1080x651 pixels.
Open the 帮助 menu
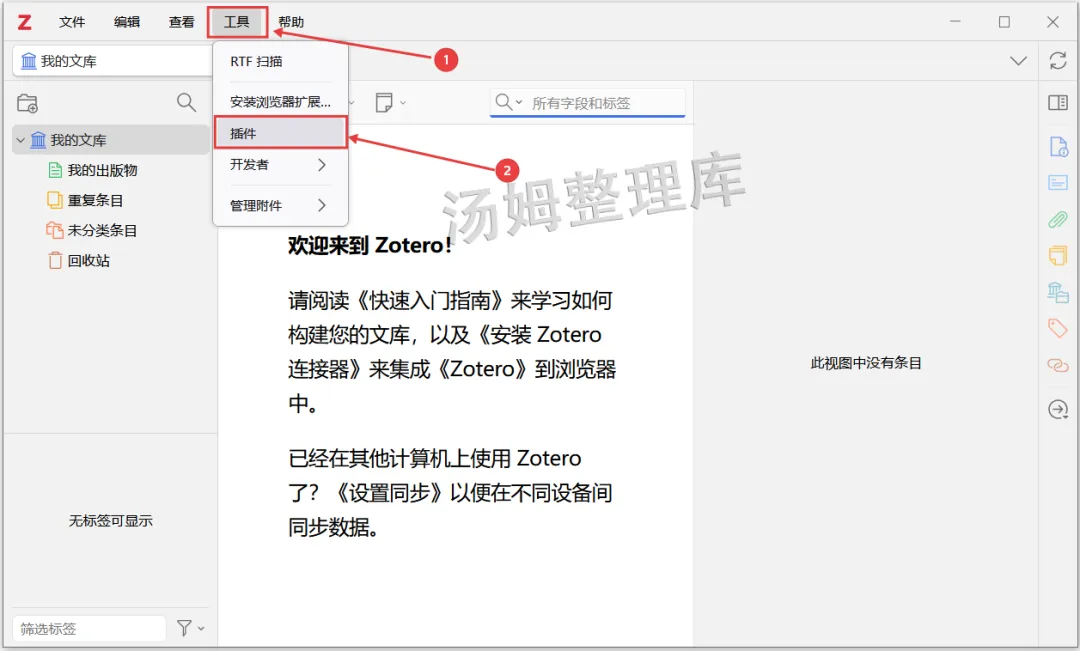point(291,22)
